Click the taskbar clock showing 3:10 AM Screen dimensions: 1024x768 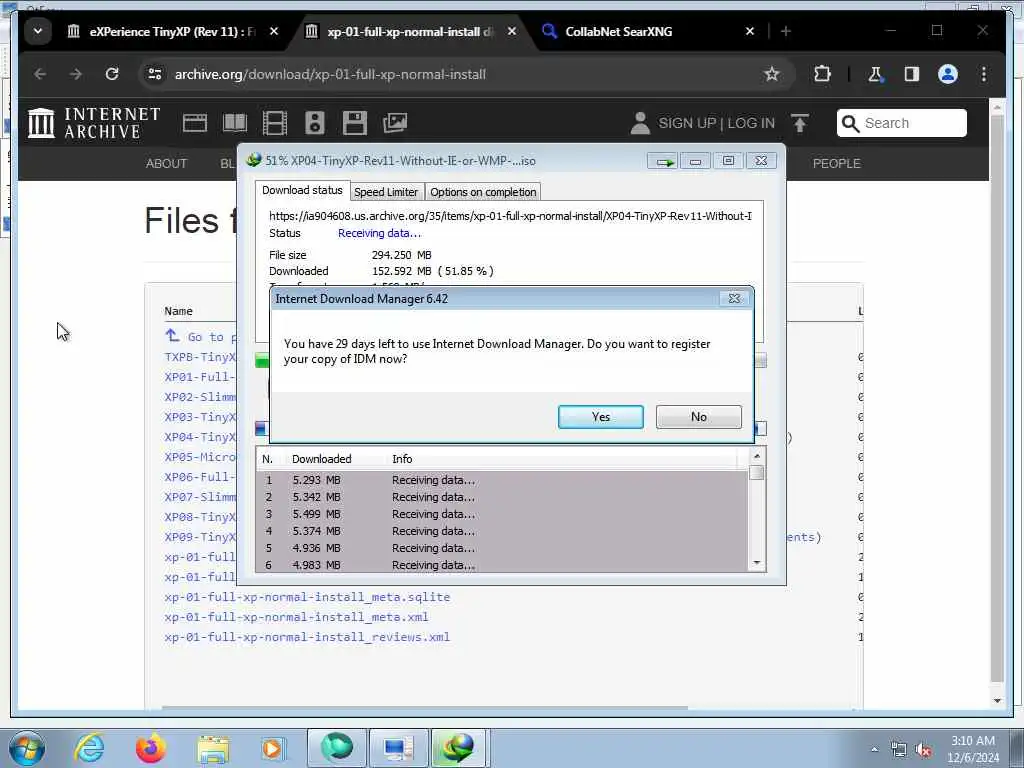[x=972, y=748]
